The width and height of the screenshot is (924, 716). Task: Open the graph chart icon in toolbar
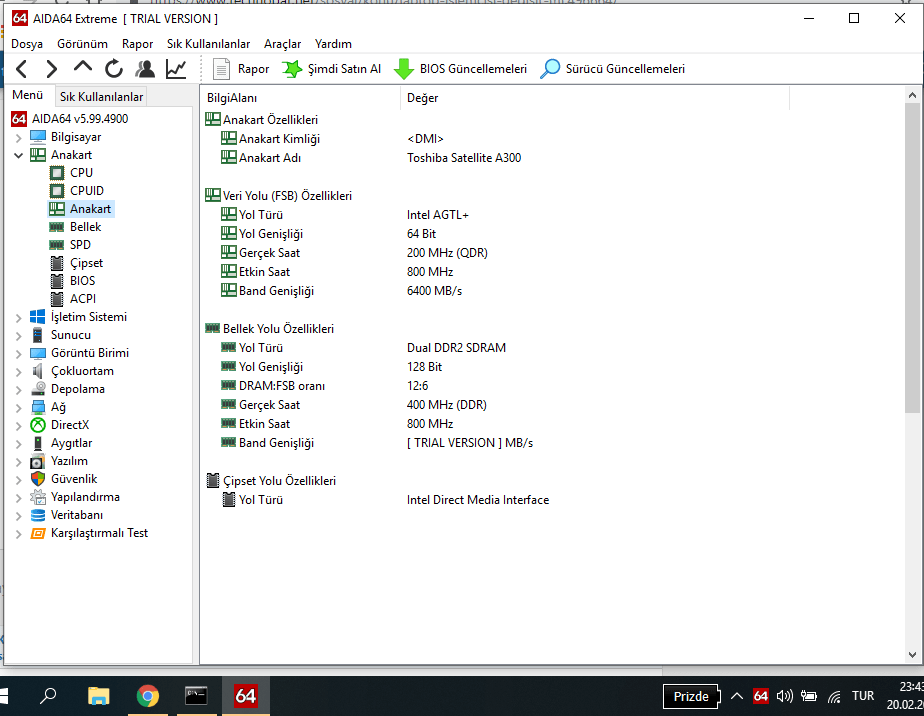point(176,69)
